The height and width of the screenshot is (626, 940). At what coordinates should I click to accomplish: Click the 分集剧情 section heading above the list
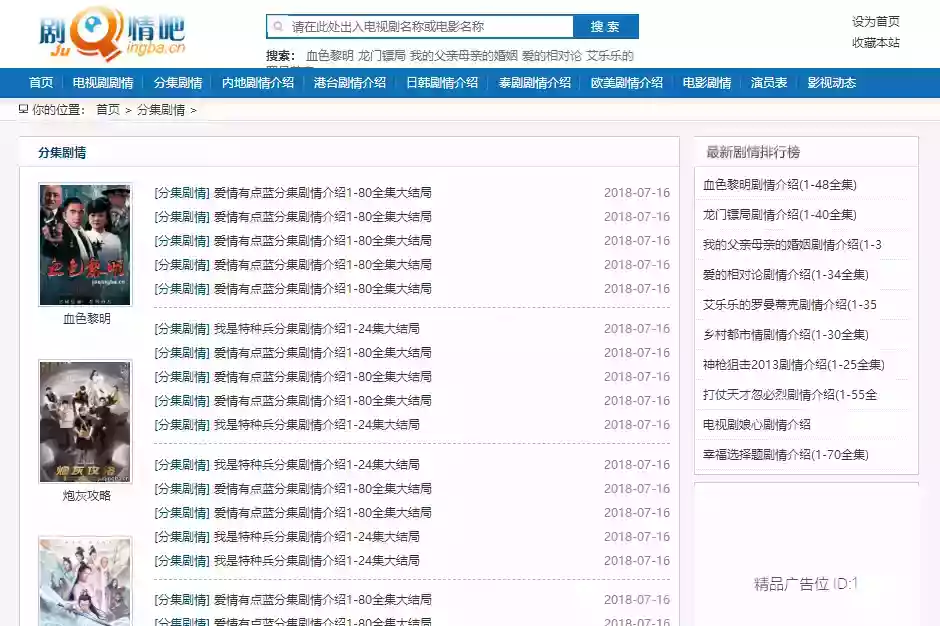[62, 152]
